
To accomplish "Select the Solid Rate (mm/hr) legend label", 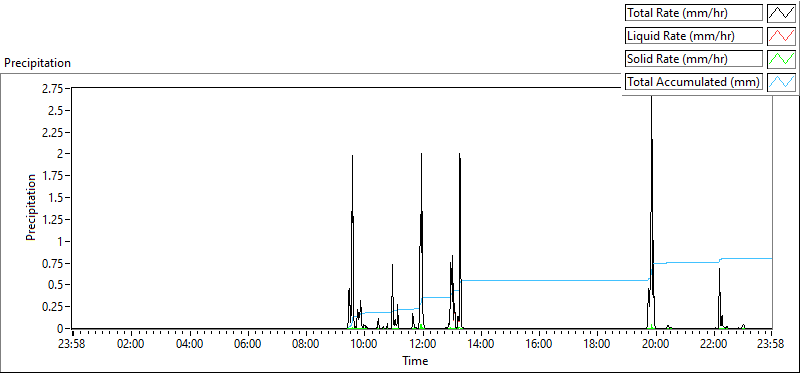I will 694,58.
